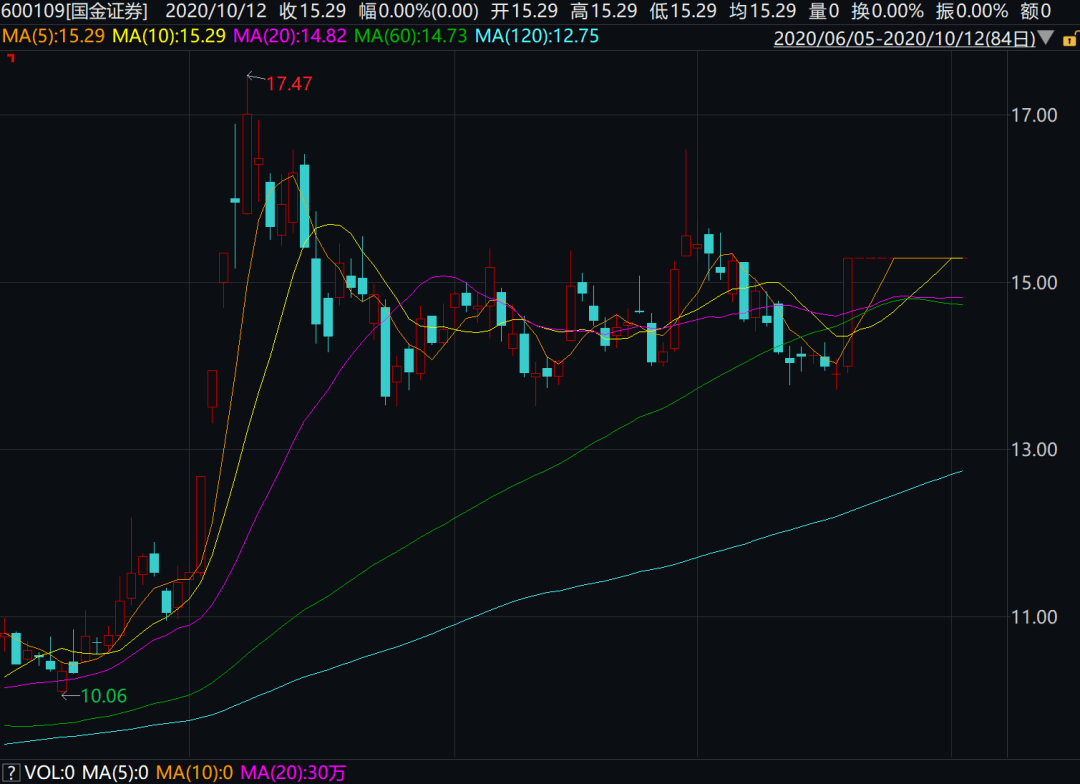Click the 17.00 price axis label
The height and width of the screenshot is (784, 1080).
1033,115
